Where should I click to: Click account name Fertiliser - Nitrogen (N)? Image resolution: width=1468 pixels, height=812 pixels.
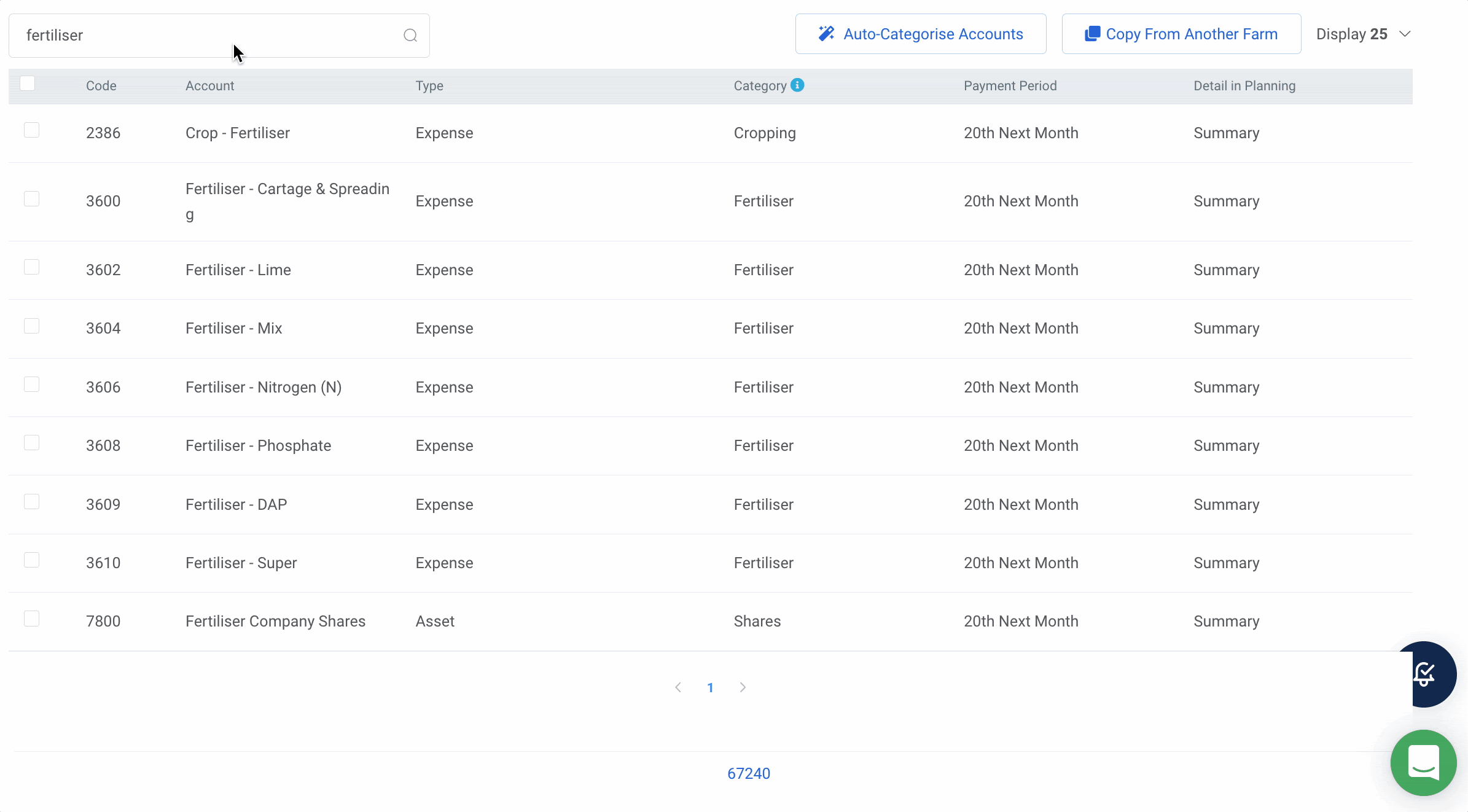click(264, 388)
